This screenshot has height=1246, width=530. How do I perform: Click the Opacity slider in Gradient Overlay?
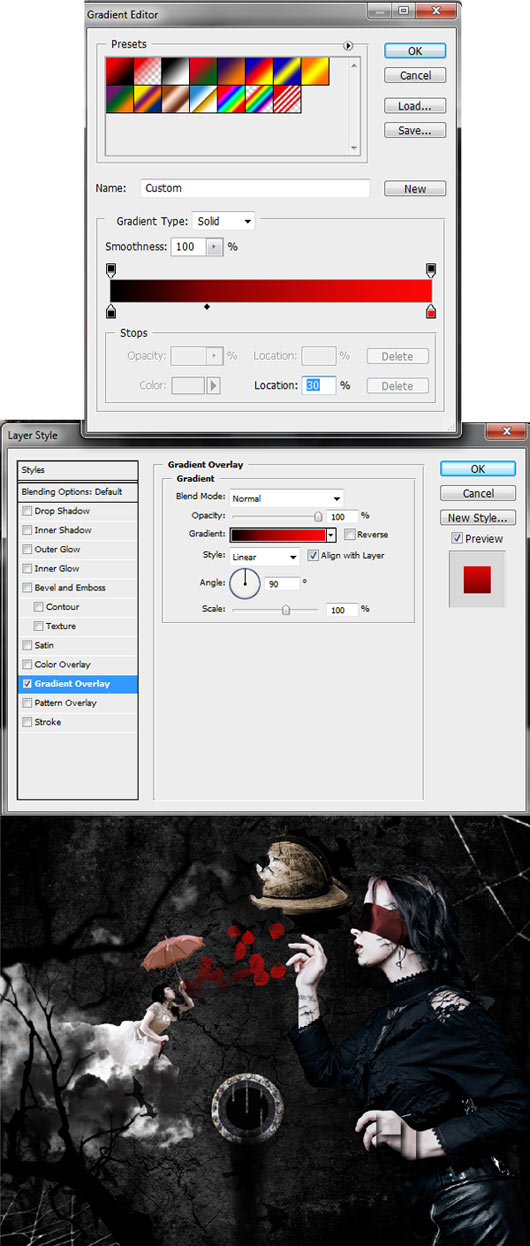276,517
